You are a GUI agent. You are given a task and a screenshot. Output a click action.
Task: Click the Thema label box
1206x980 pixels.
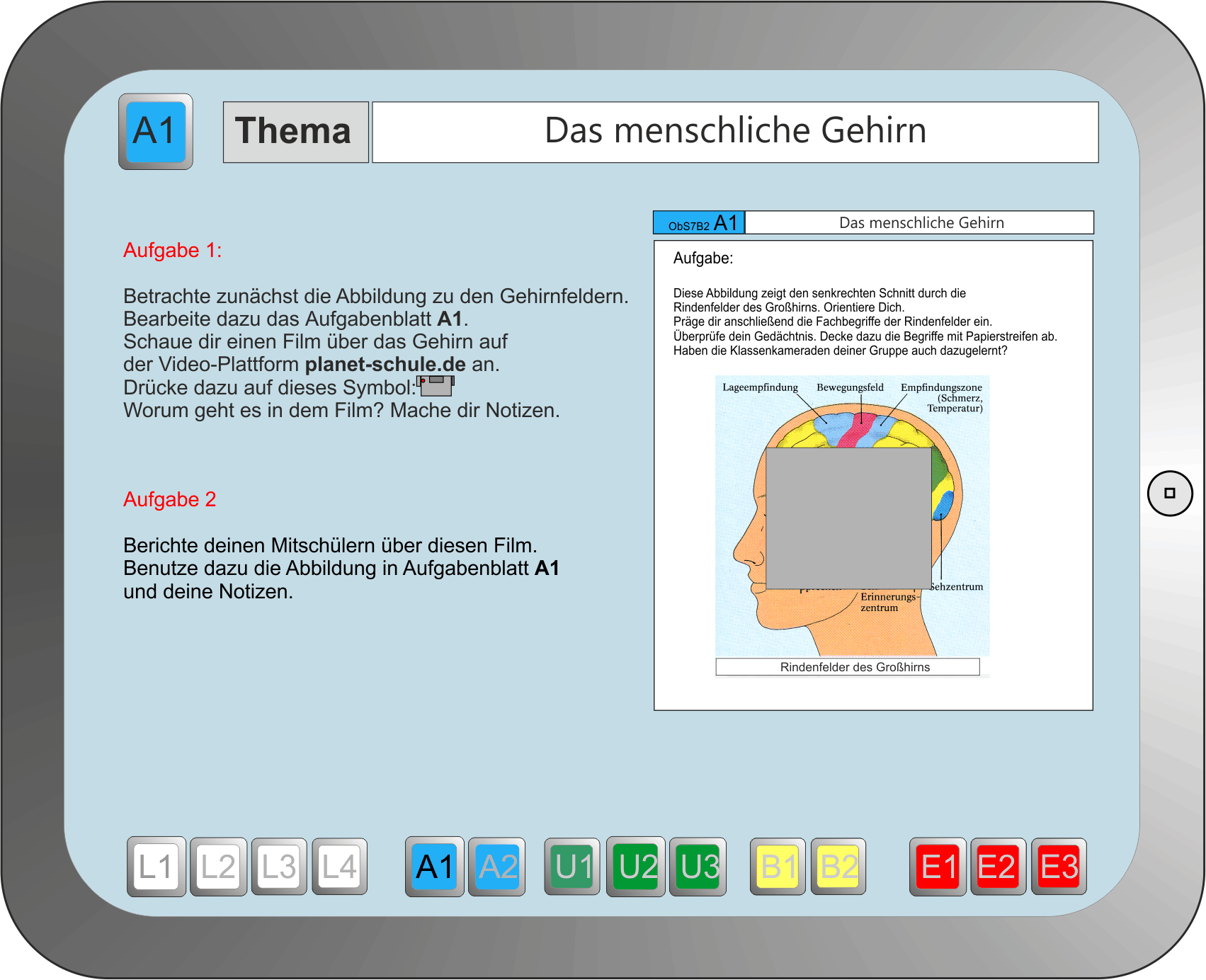[296, 132]
